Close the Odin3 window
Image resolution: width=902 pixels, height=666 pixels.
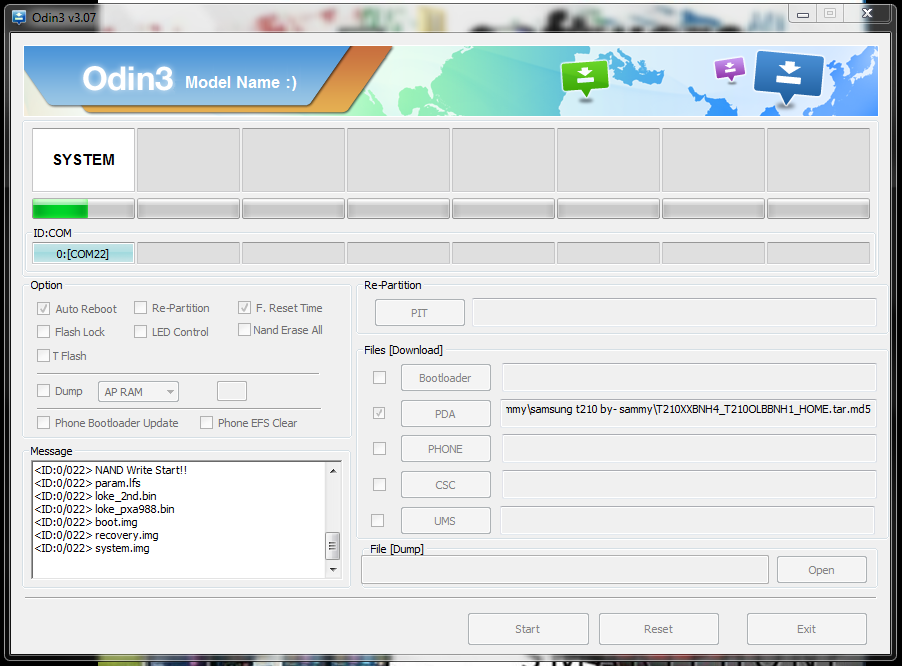[867, 13]
